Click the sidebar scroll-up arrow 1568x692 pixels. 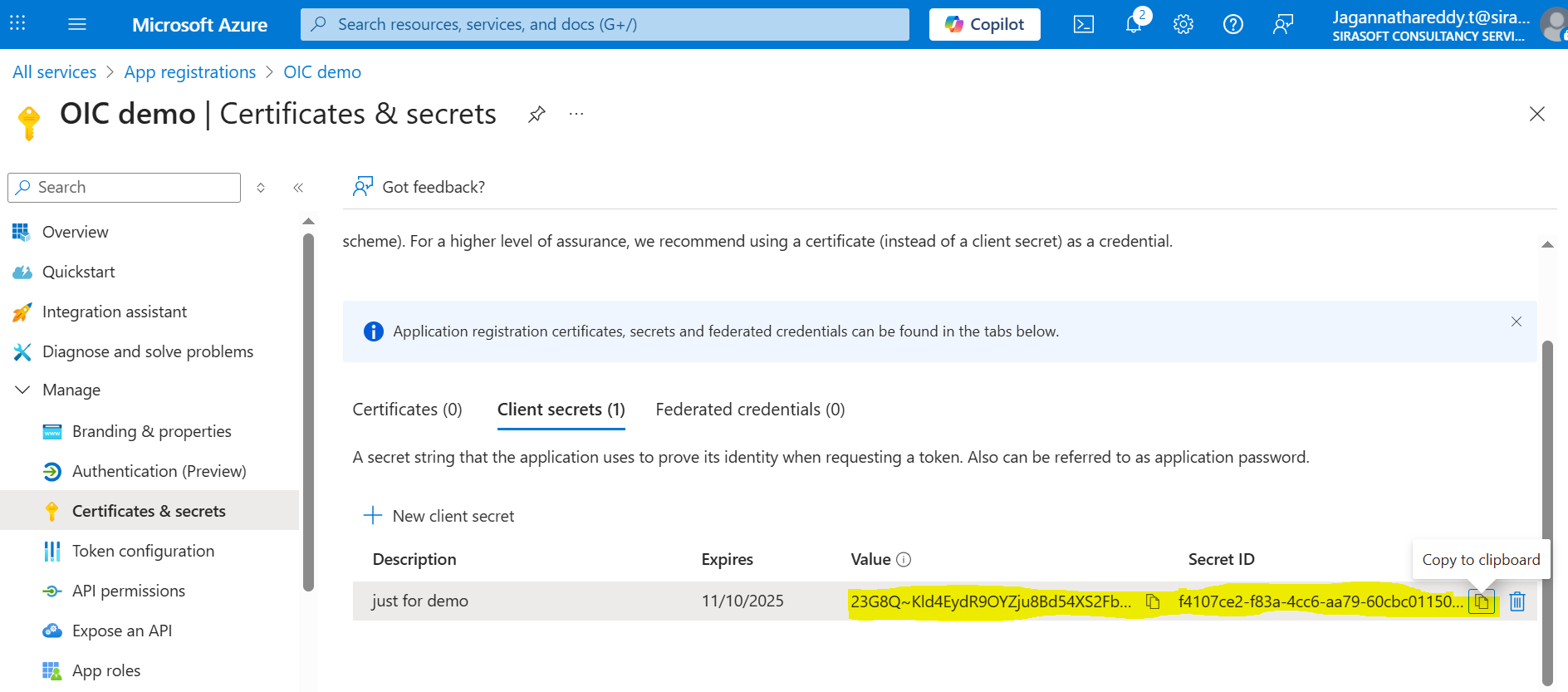308,221
